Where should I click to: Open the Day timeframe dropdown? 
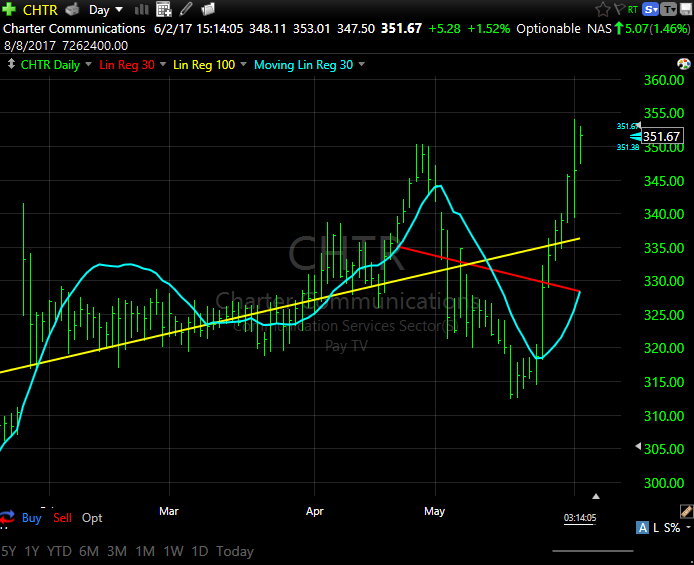coord(105,9)
